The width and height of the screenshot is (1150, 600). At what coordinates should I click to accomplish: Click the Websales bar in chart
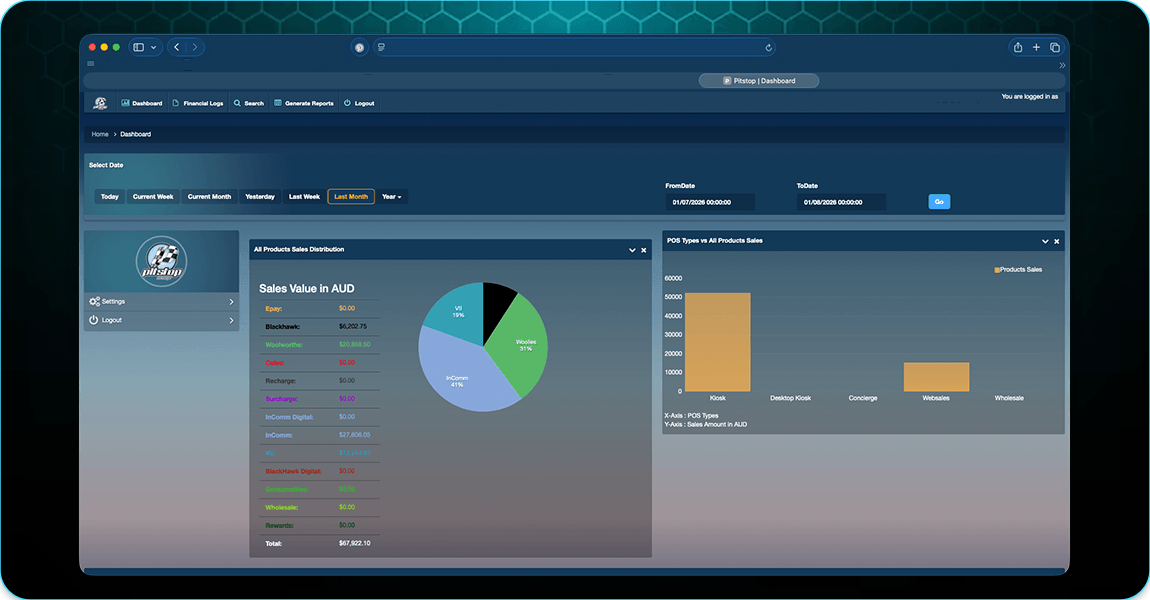click(x=936, y=377)
